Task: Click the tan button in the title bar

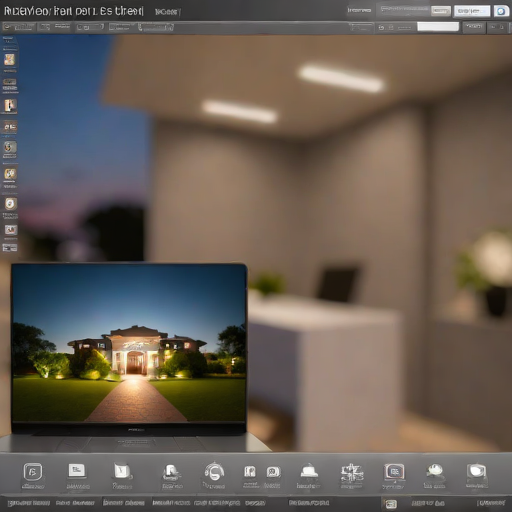Action: click(x=441, y=11)
